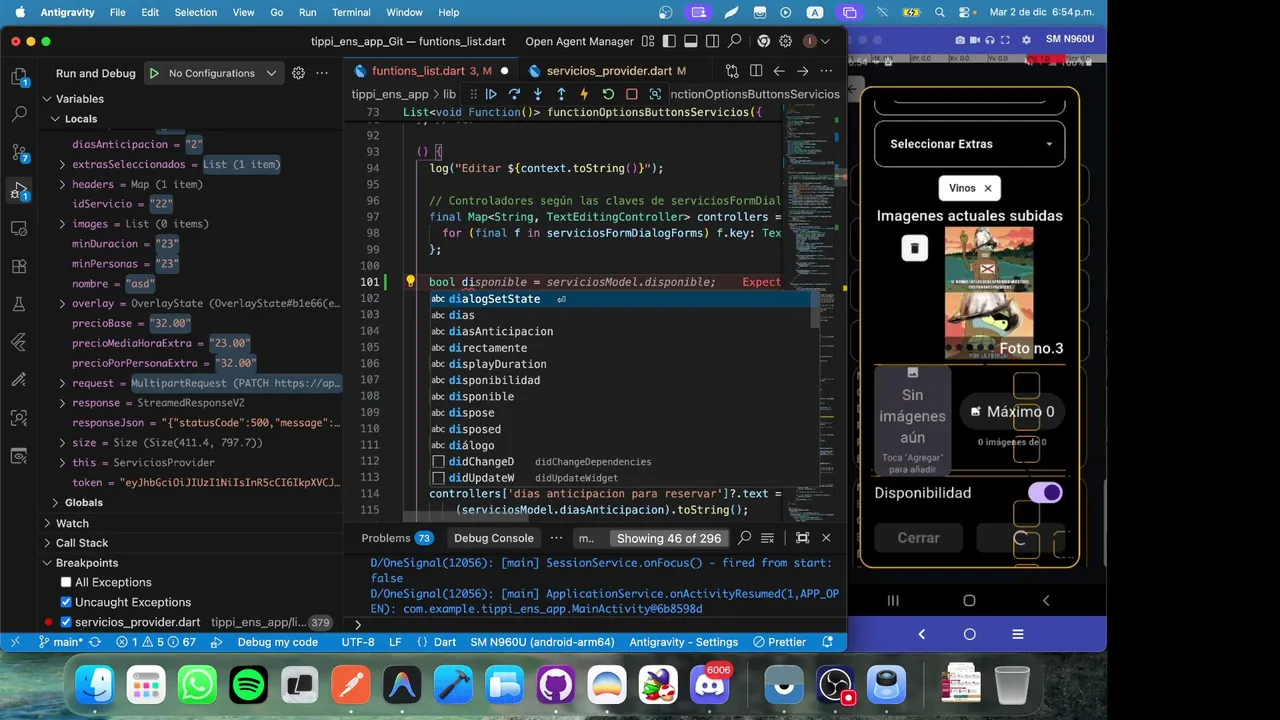This screenshot has height=720, width=1280.
Task: Collapse the Variables section
Action: pyautogui.click(x=47, y=99)
